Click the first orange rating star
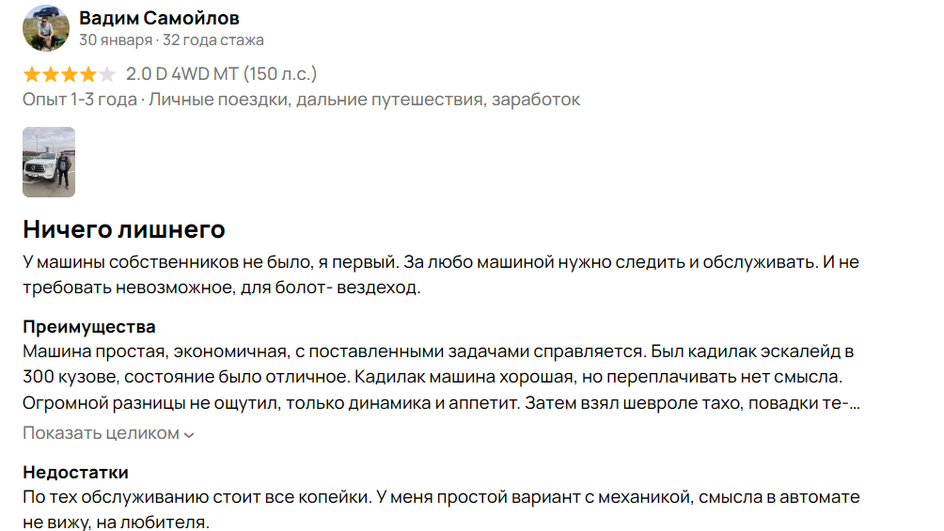This screenshot has height=531, width=944. tap(31, 74)
